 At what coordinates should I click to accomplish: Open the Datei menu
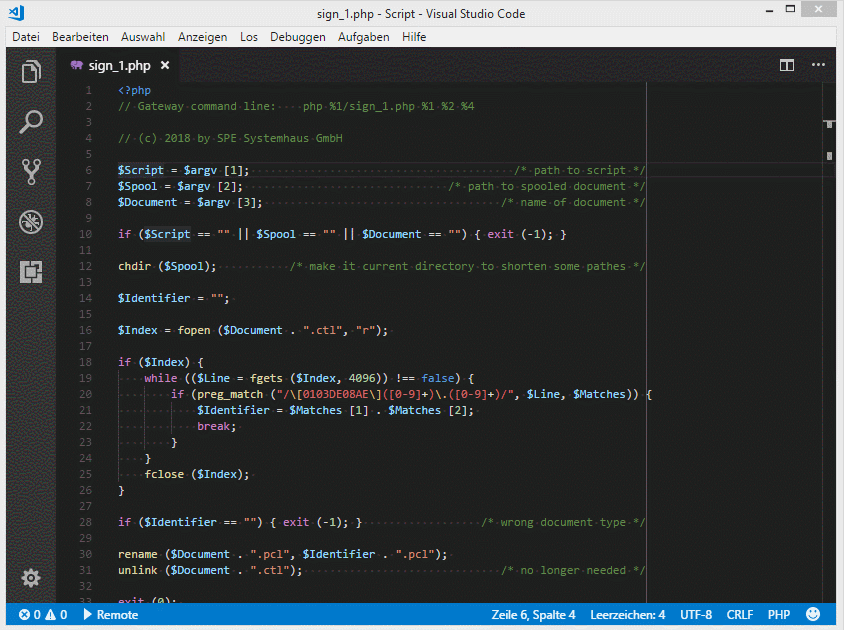[26, 37]
